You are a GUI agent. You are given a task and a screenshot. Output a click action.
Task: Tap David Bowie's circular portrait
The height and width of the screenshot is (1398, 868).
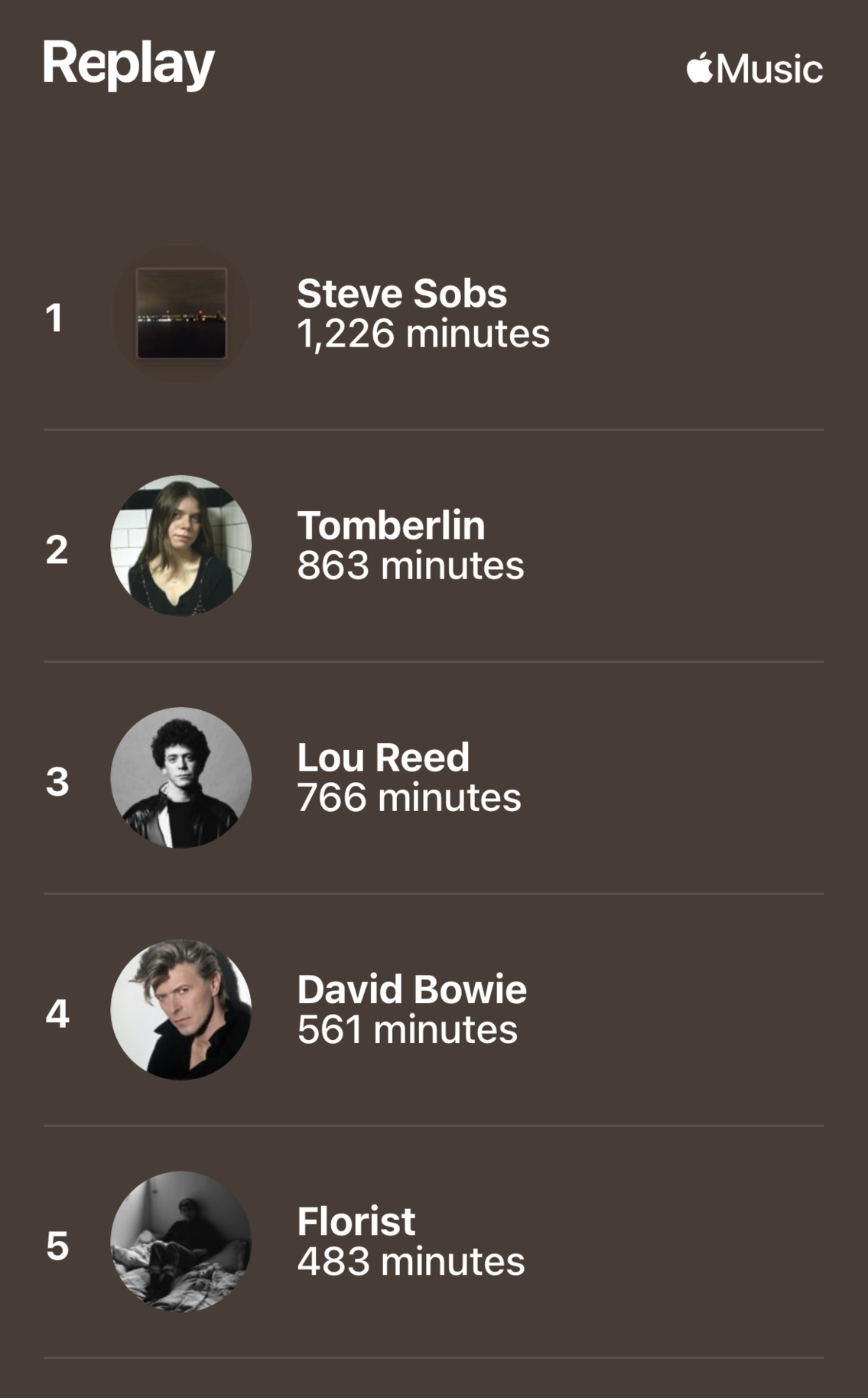click(181, 1009)
